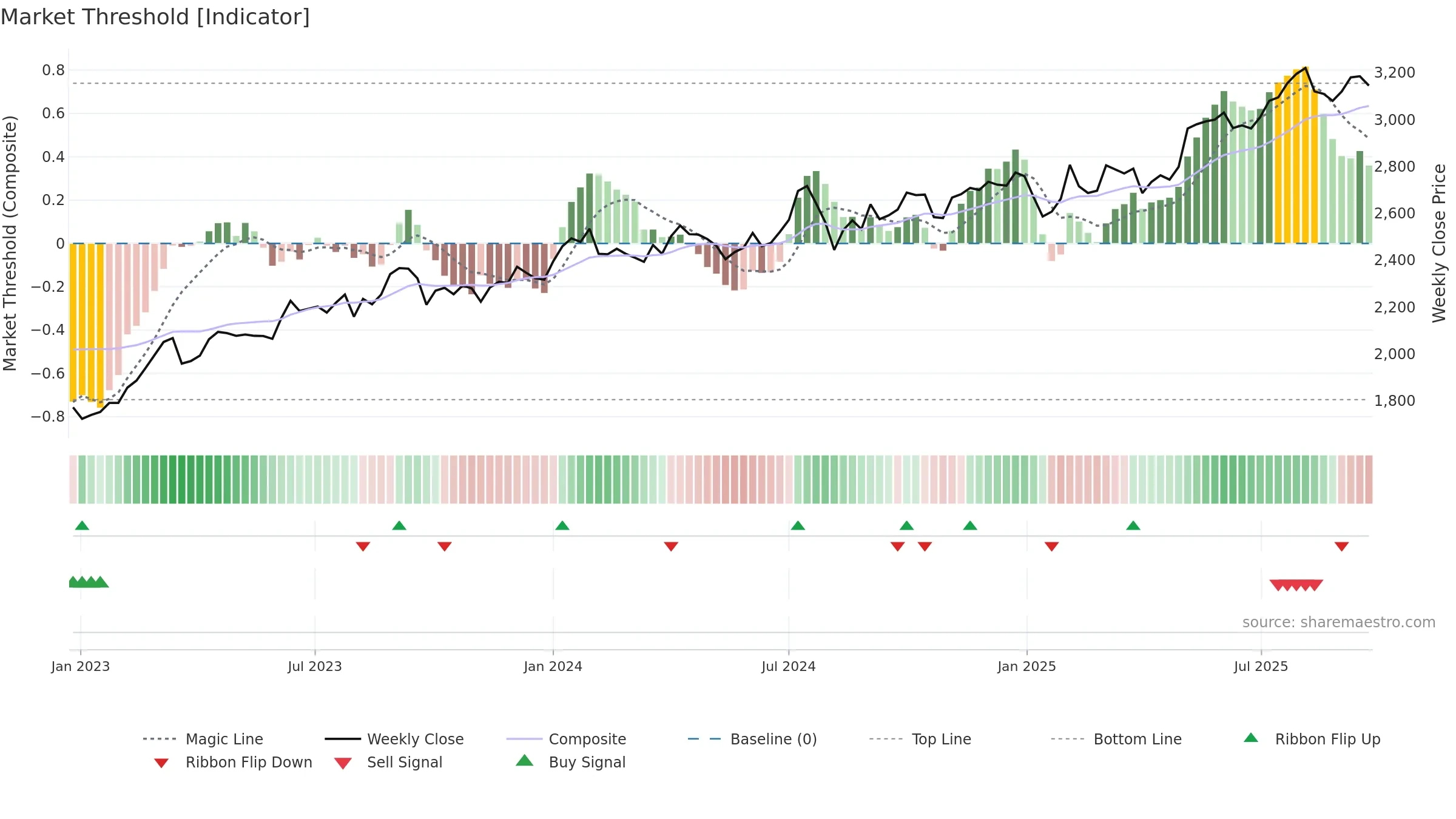Click the green Ribbon Flip Up triangle at Jan 2023
The width and height of the screenshot is (1456, 819).
(x=82, y=525)
